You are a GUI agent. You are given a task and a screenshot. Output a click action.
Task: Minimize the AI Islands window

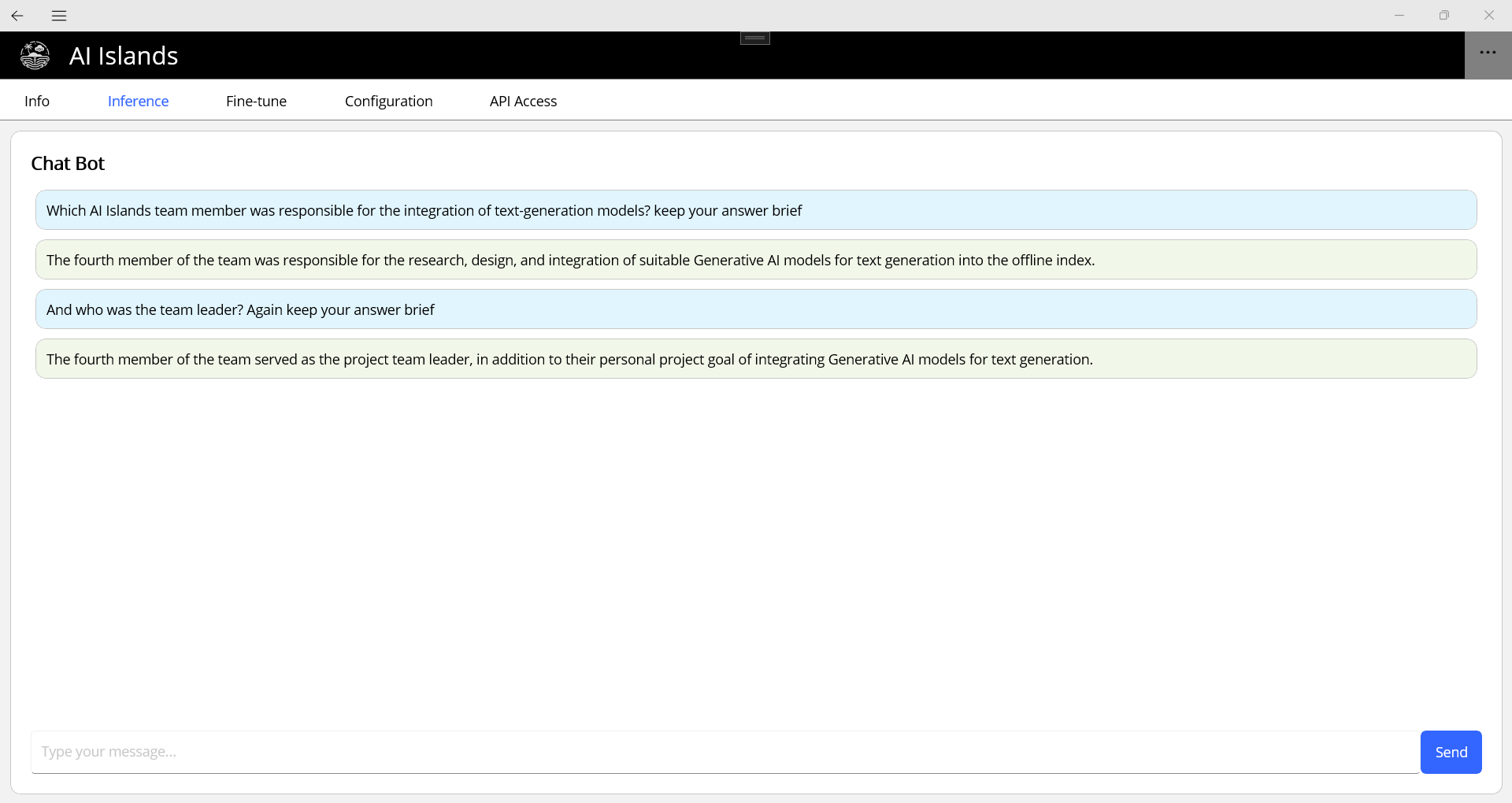1399,16
